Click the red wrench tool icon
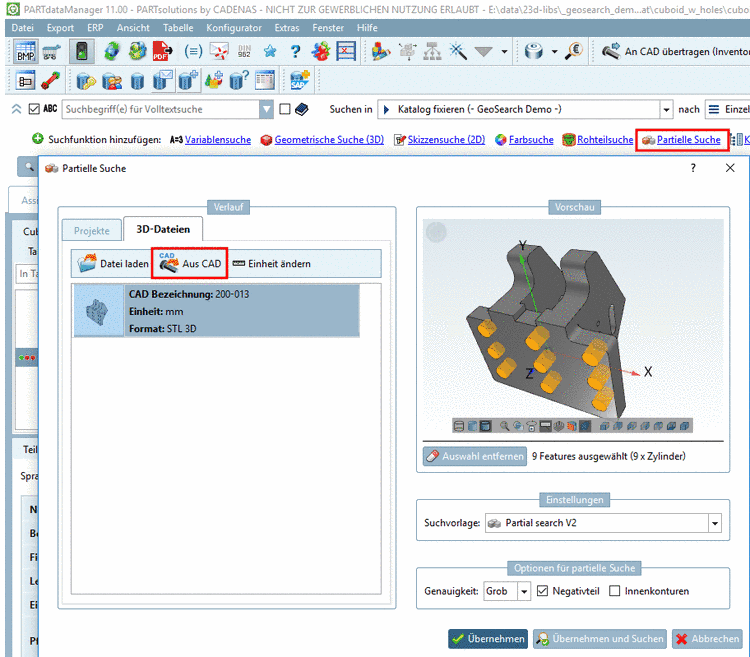 click(50, 80)
